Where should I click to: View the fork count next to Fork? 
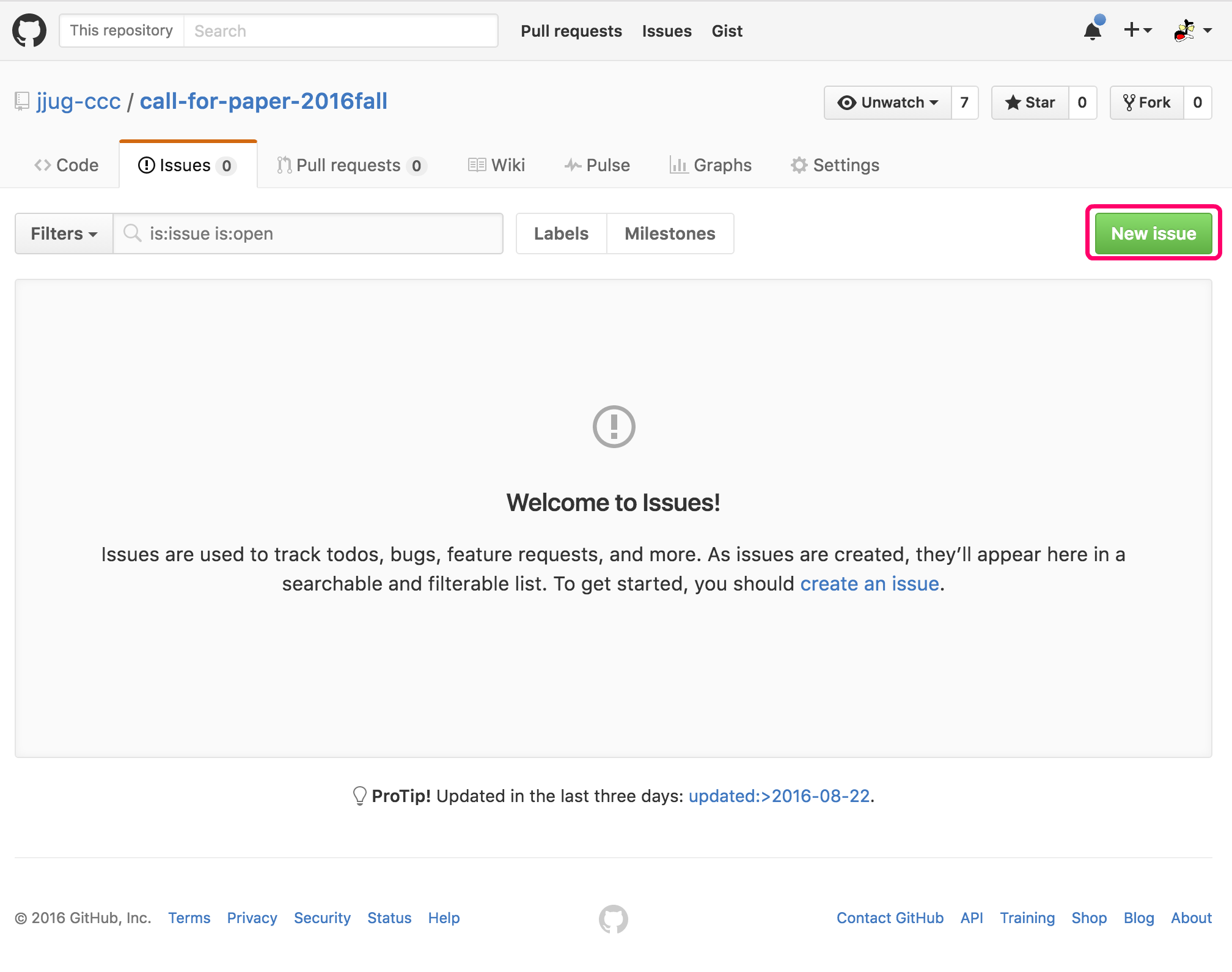[1198, 102]
